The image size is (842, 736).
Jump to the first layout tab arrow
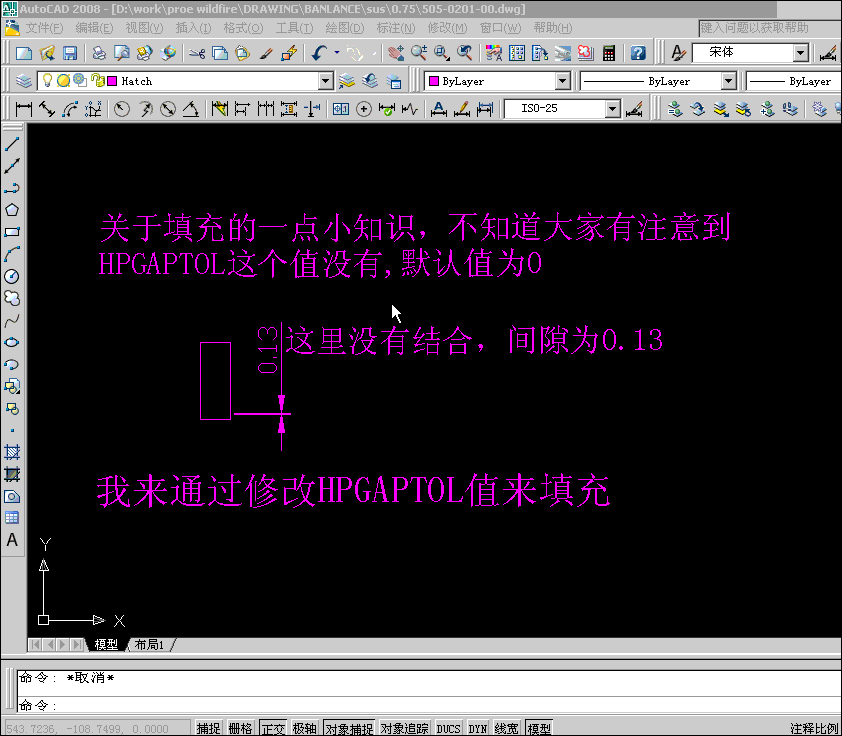pyautogui.click(x=35, y=644)
